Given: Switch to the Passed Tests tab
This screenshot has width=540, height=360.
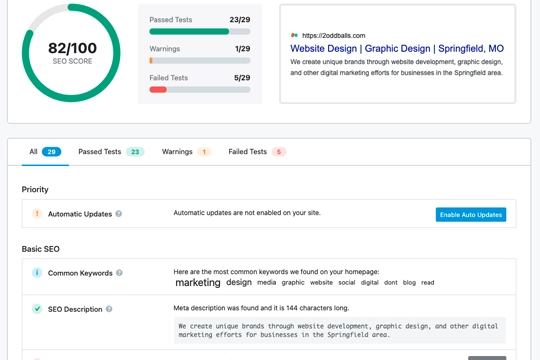Looking at the screenshot, I should coord(111,152).
